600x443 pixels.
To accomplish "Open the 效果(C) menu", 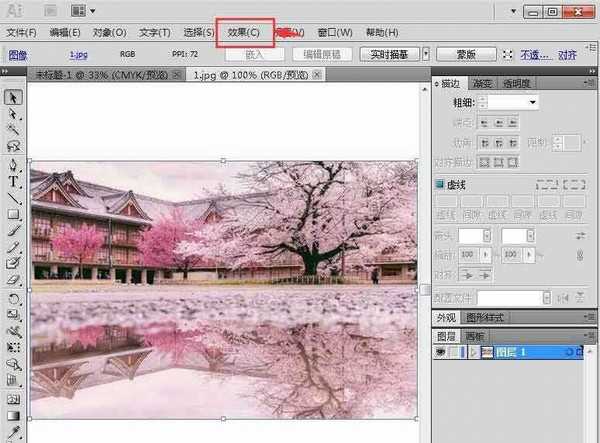I will click(x=243, y=32).
